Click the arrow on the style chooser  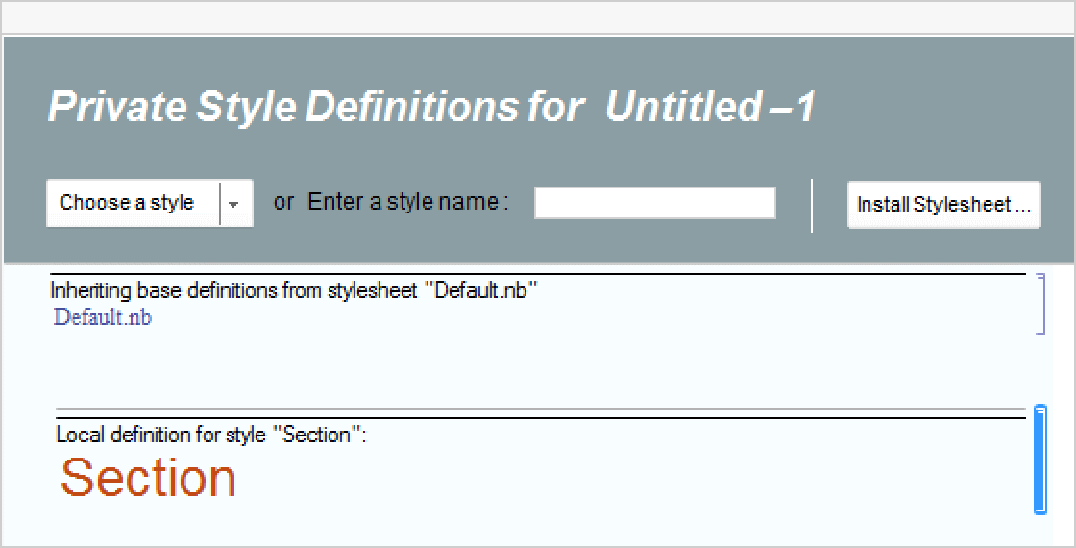coord(234,204)
